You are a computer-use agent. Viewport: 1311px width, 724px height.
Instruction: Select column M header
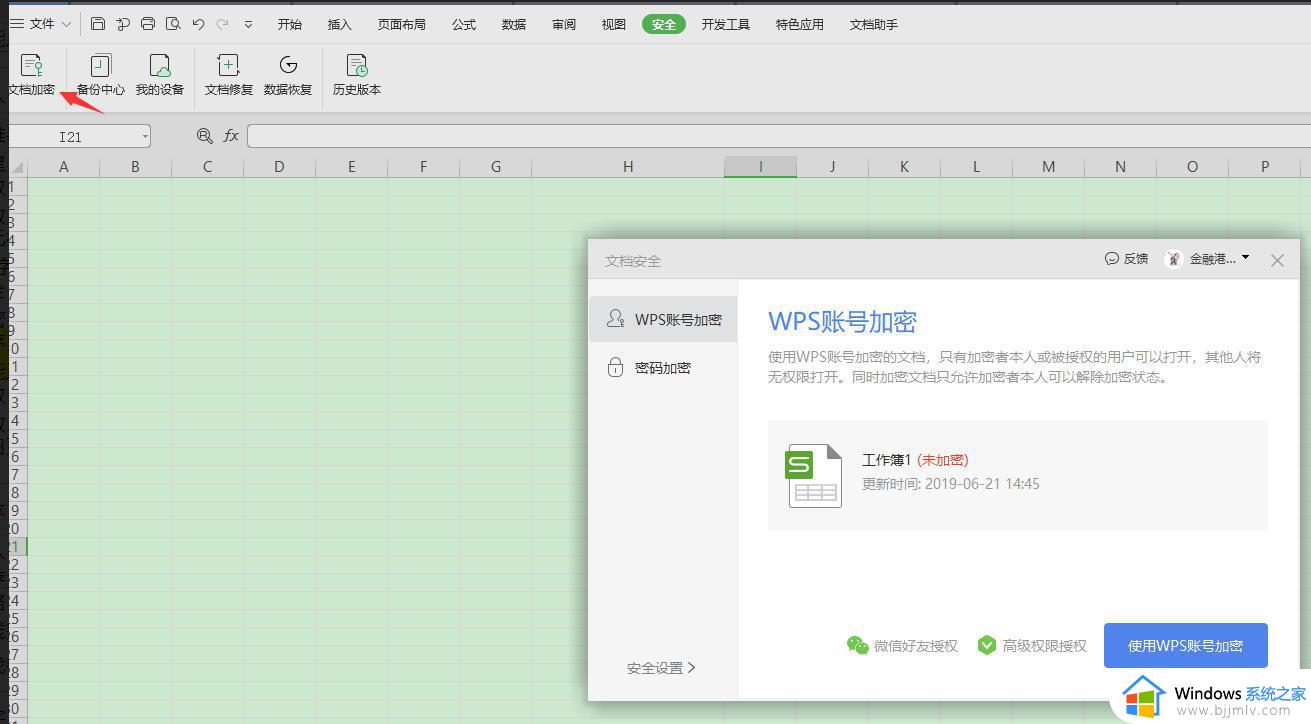1048,167
